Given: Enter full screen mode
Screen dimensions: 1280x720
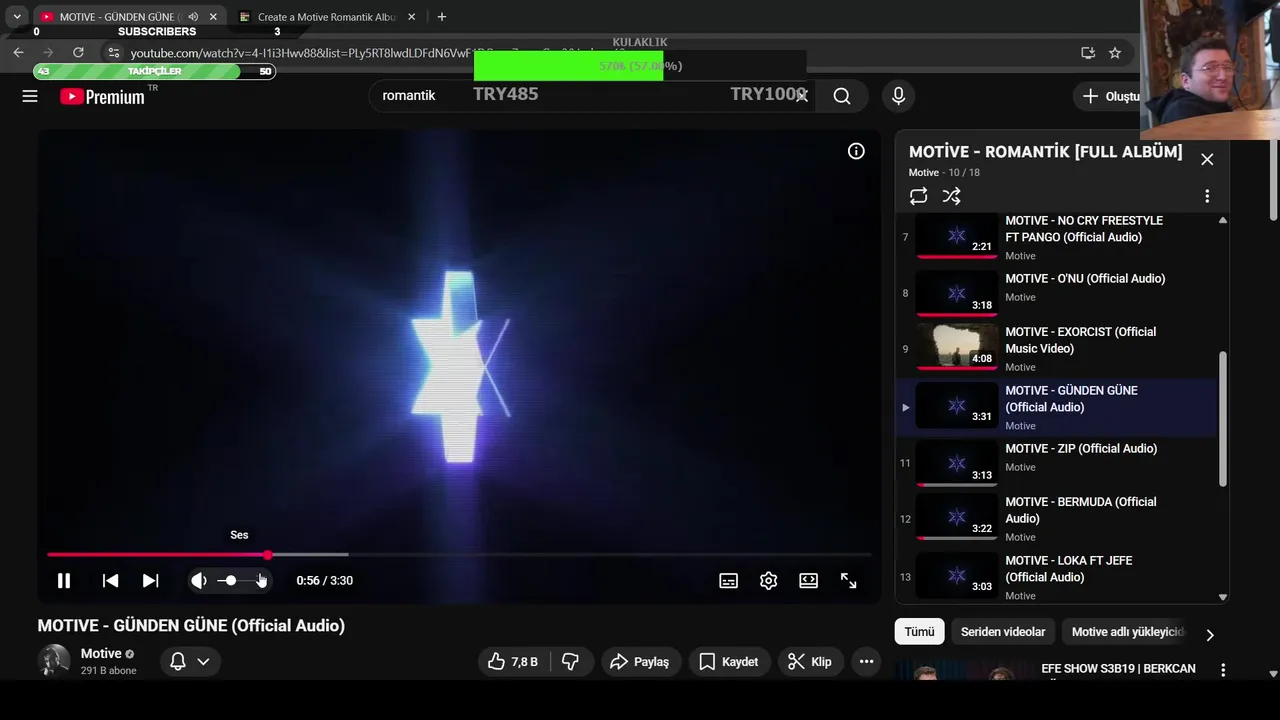Looking at the screenshot, I should (848, 581).
